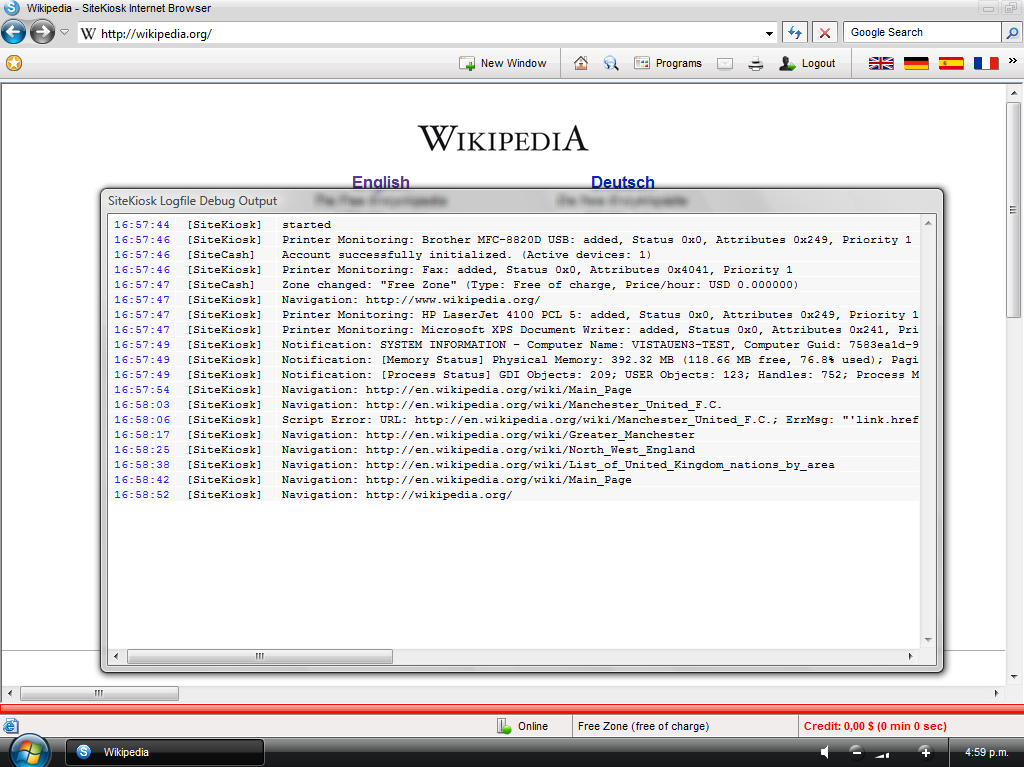1024x767 pixels.
Task: Switch language with the German flag
Action: [x=916, y=63]
